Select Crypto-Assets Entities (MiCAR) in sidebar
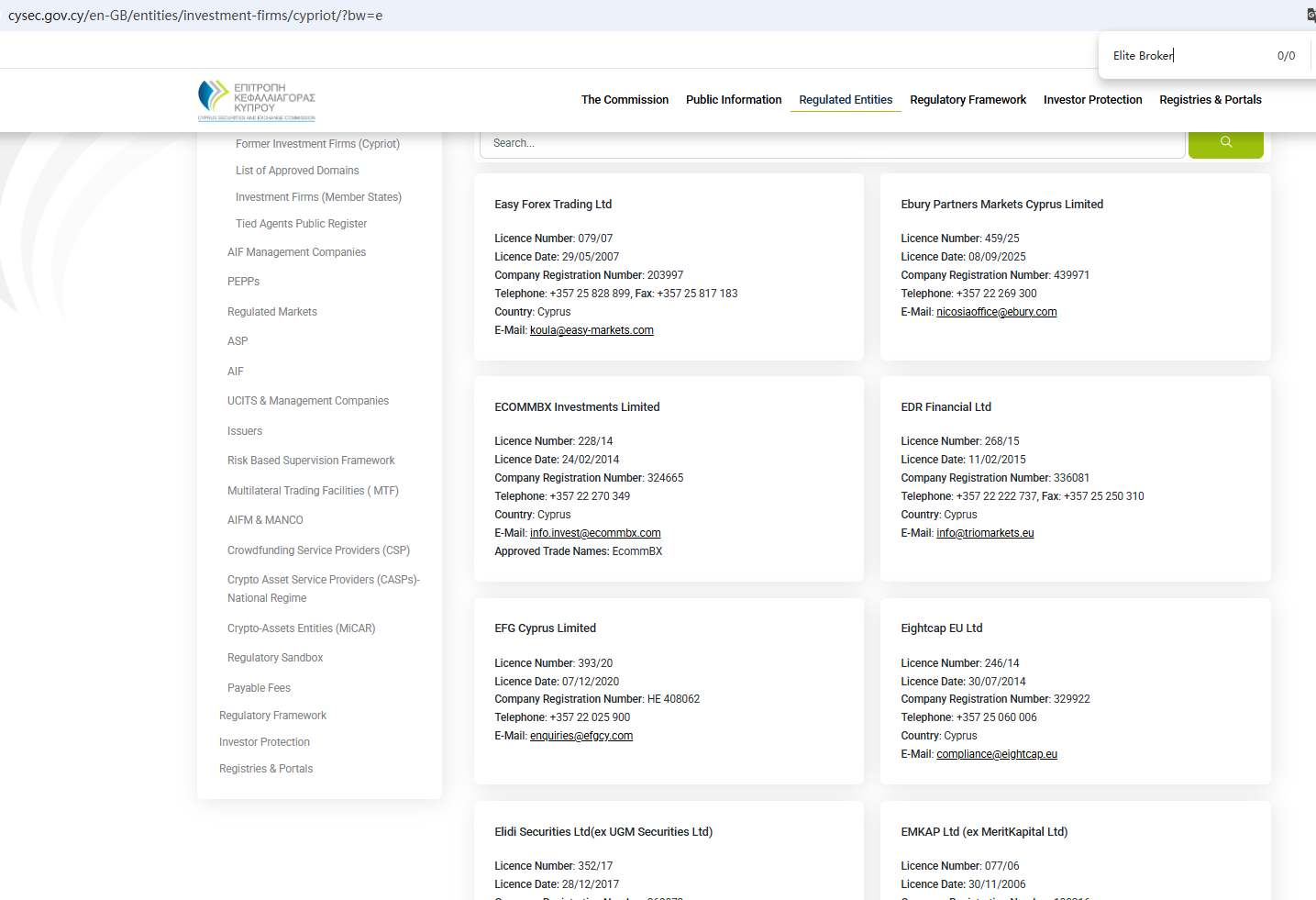The height and width of the screenshot is (900, 1316). tap(301, 628)
